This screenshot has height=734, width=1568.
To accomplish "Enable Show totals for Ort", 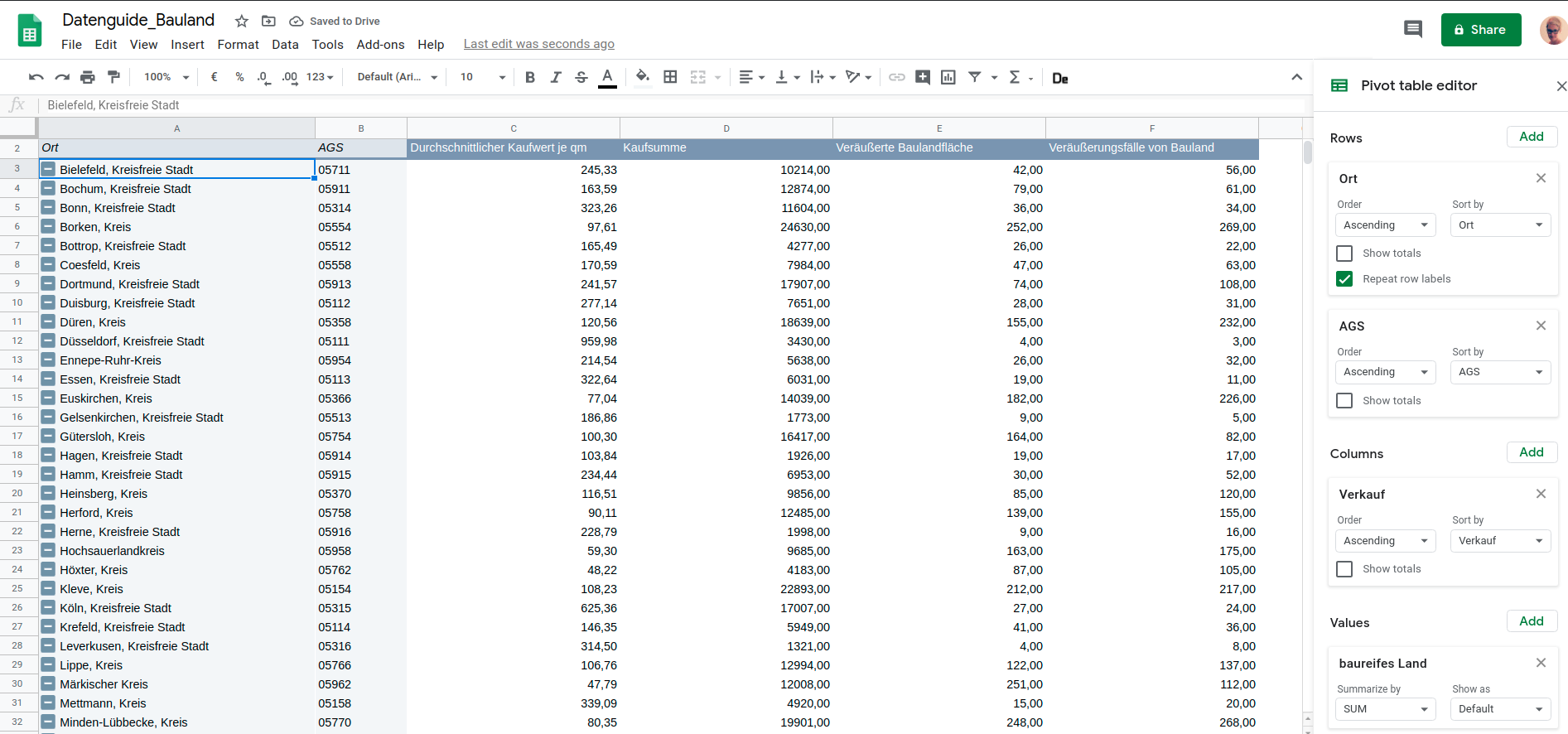I will click(1344, 254).
